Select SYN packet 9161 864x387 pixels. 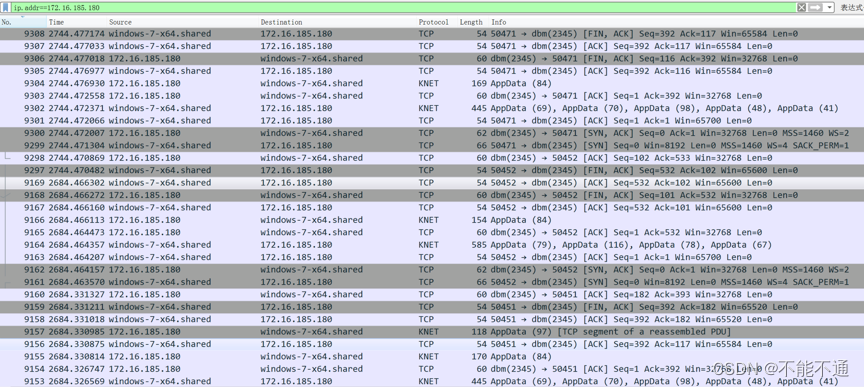(432, 282)
